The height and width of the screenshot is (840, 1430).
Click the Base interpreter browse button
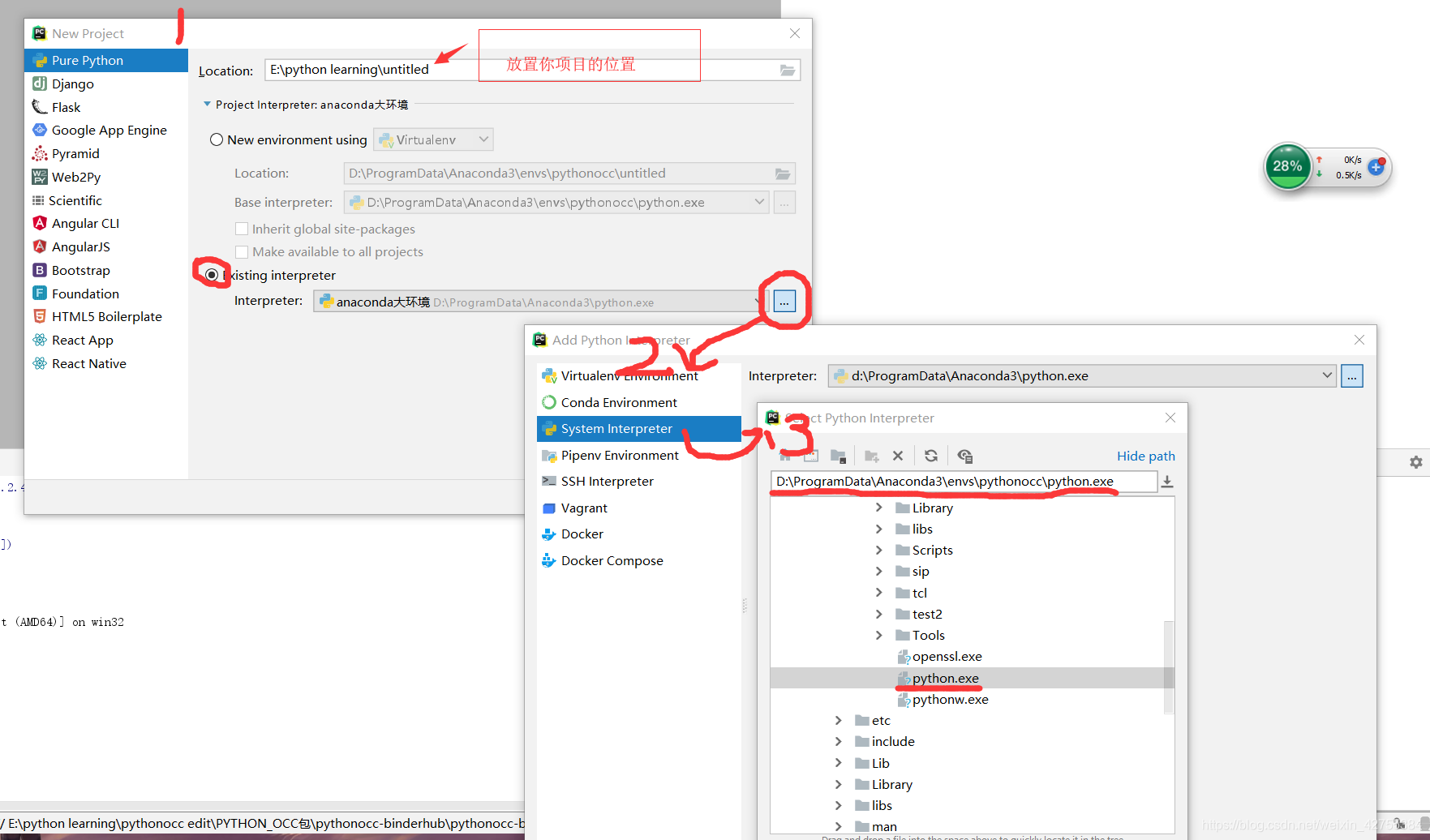(x=784, y=203)
